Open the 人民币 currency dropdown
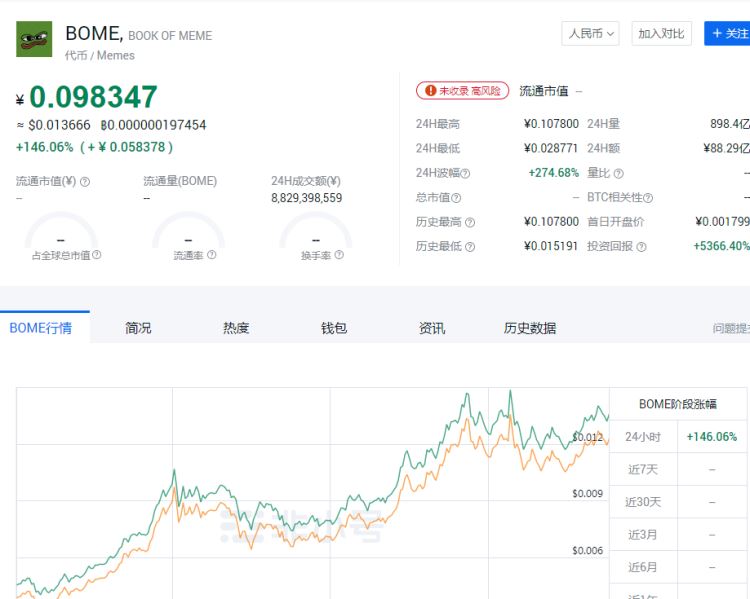The image size is (750, 599). 591,34
